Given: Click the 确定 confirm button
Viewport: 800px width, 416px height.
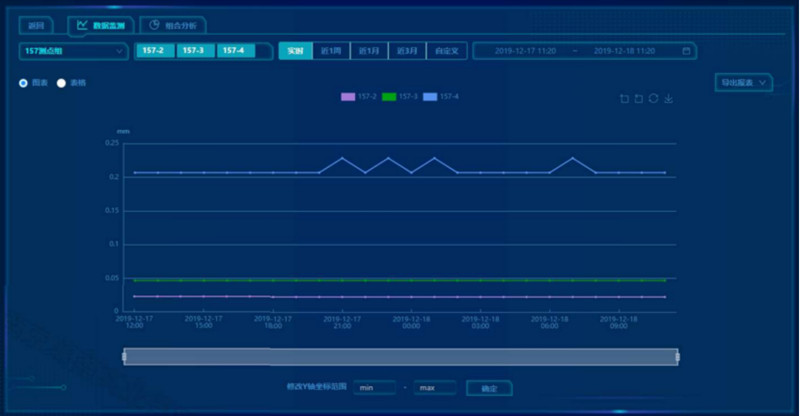Looking at the screenshot, I should click(x=489, y=388).
